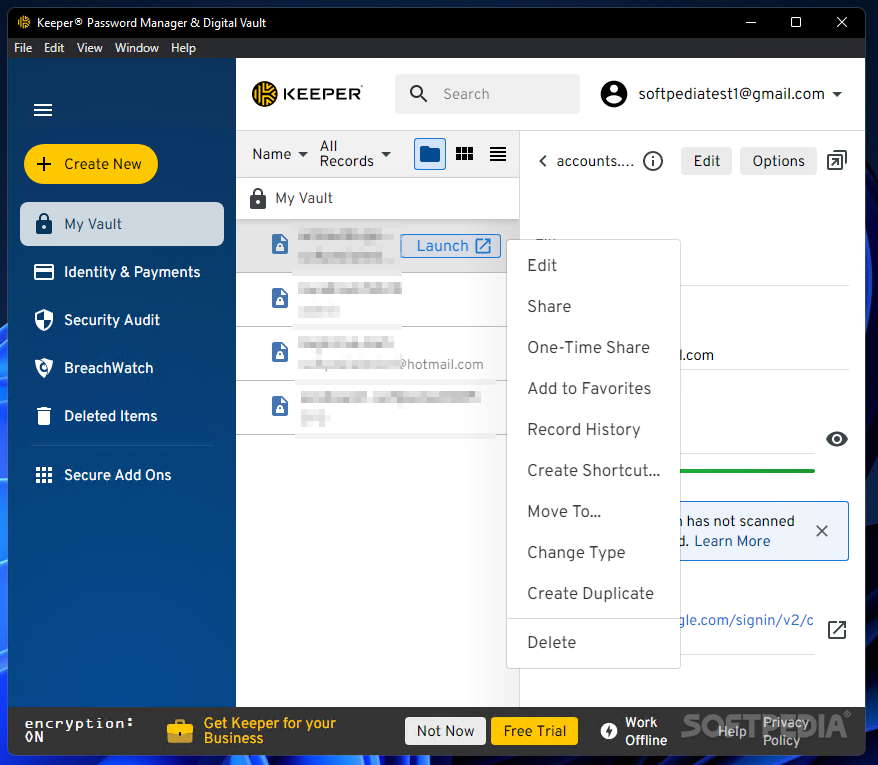The image size is (878, 765).
Task: Choose Edit in the context menu
Action: [x=594, y=265]
